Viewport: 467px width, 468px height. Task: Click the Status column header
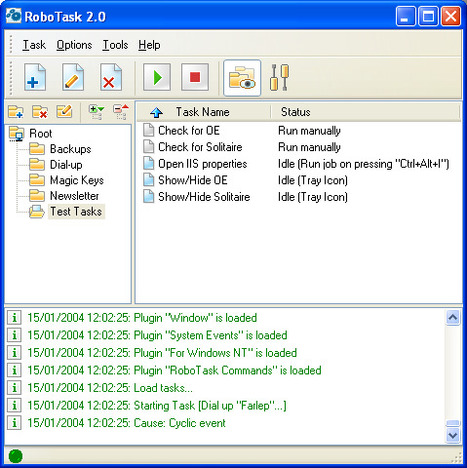[x=365, y=112]
